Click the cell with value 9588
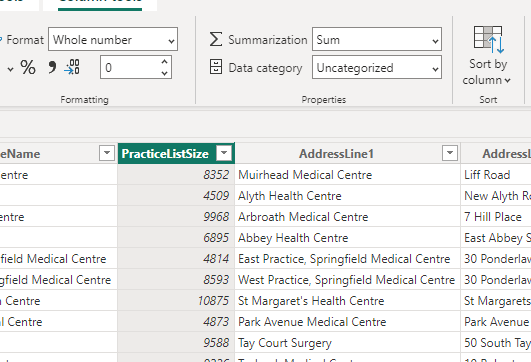 point(176,343)
